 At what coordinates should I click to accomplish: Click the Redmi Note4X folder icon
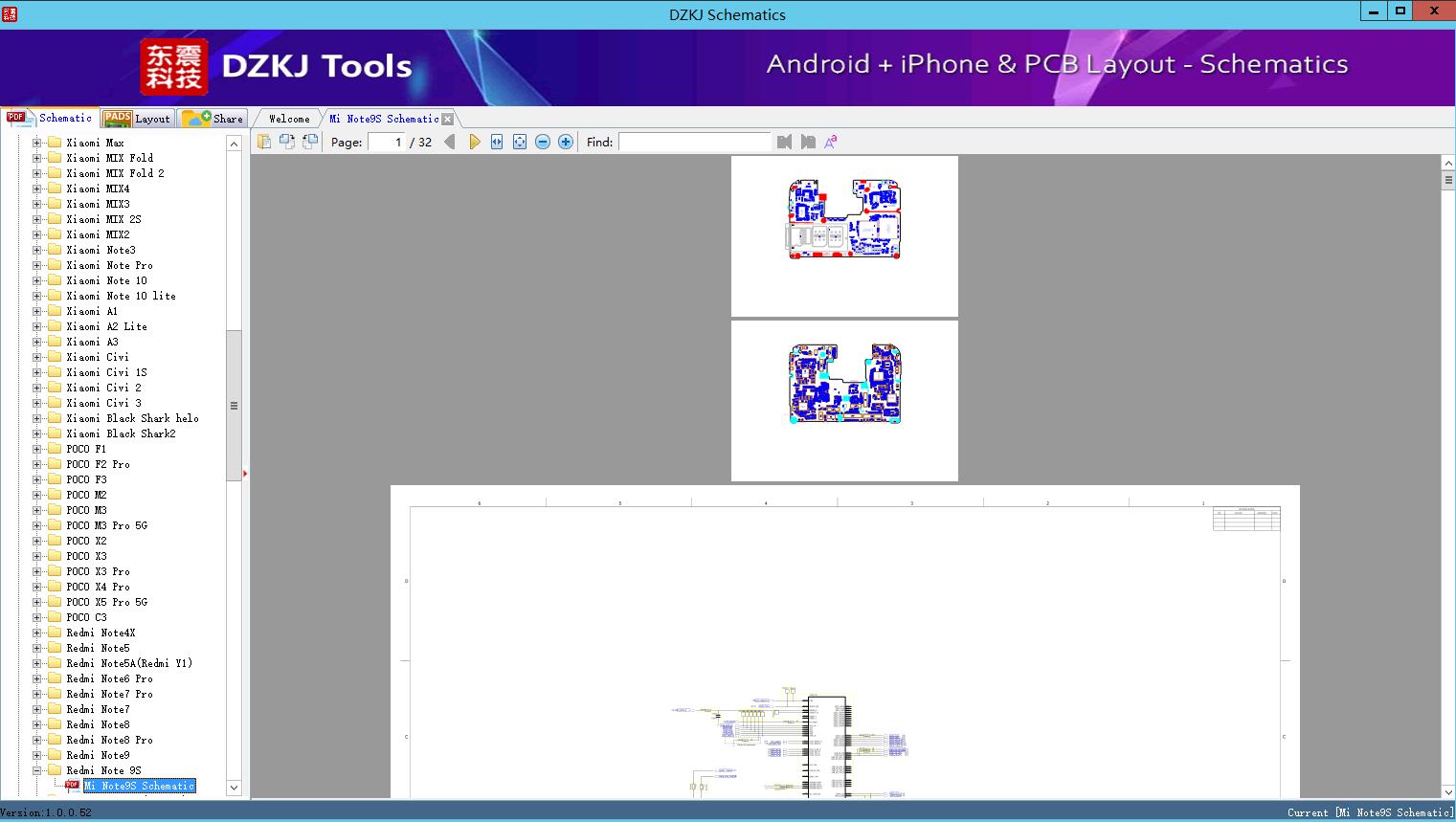tap(55, 633)
